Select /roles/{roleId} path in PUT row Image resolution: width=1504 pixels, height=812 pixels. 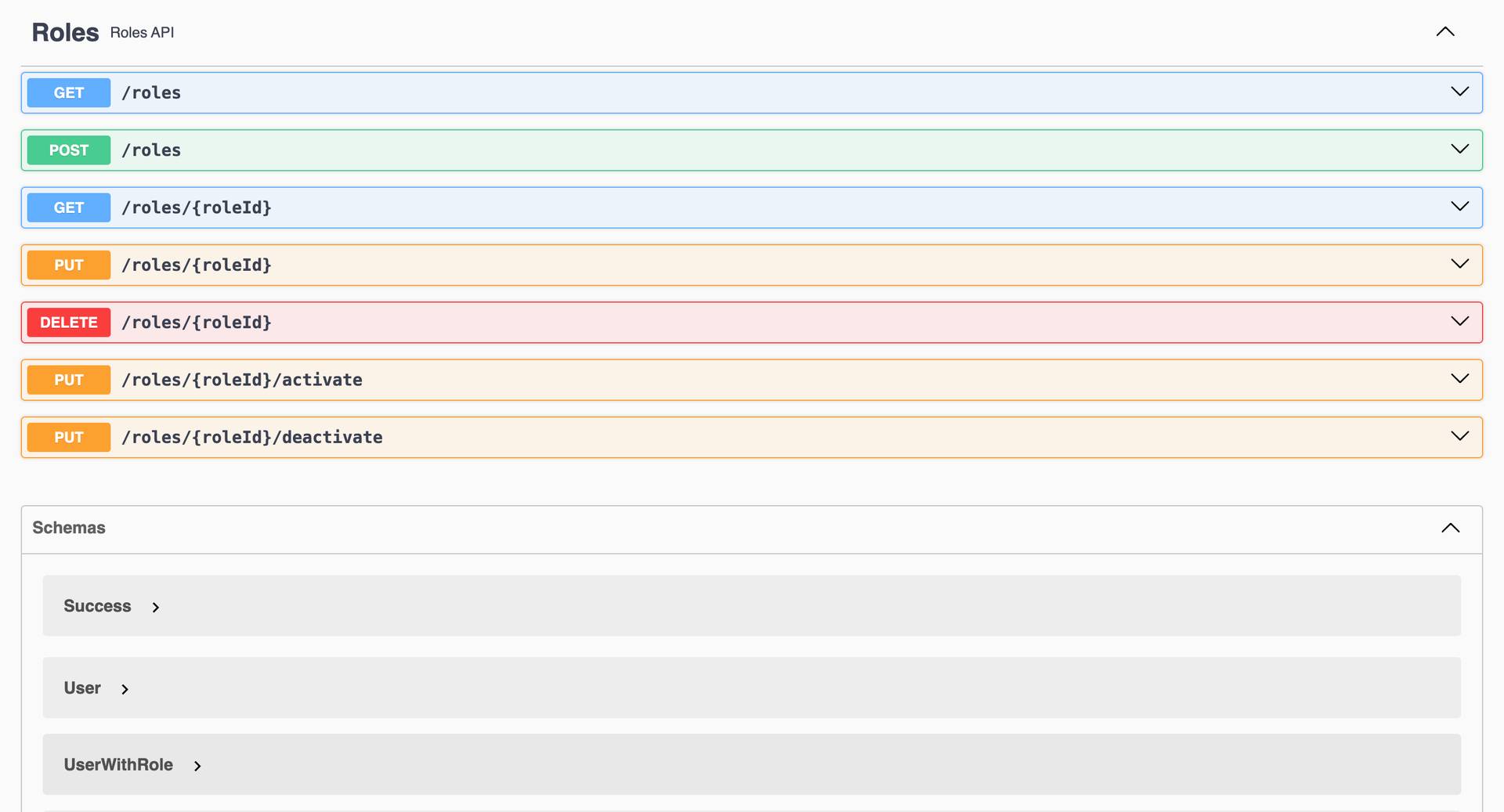tap(197, 265)
